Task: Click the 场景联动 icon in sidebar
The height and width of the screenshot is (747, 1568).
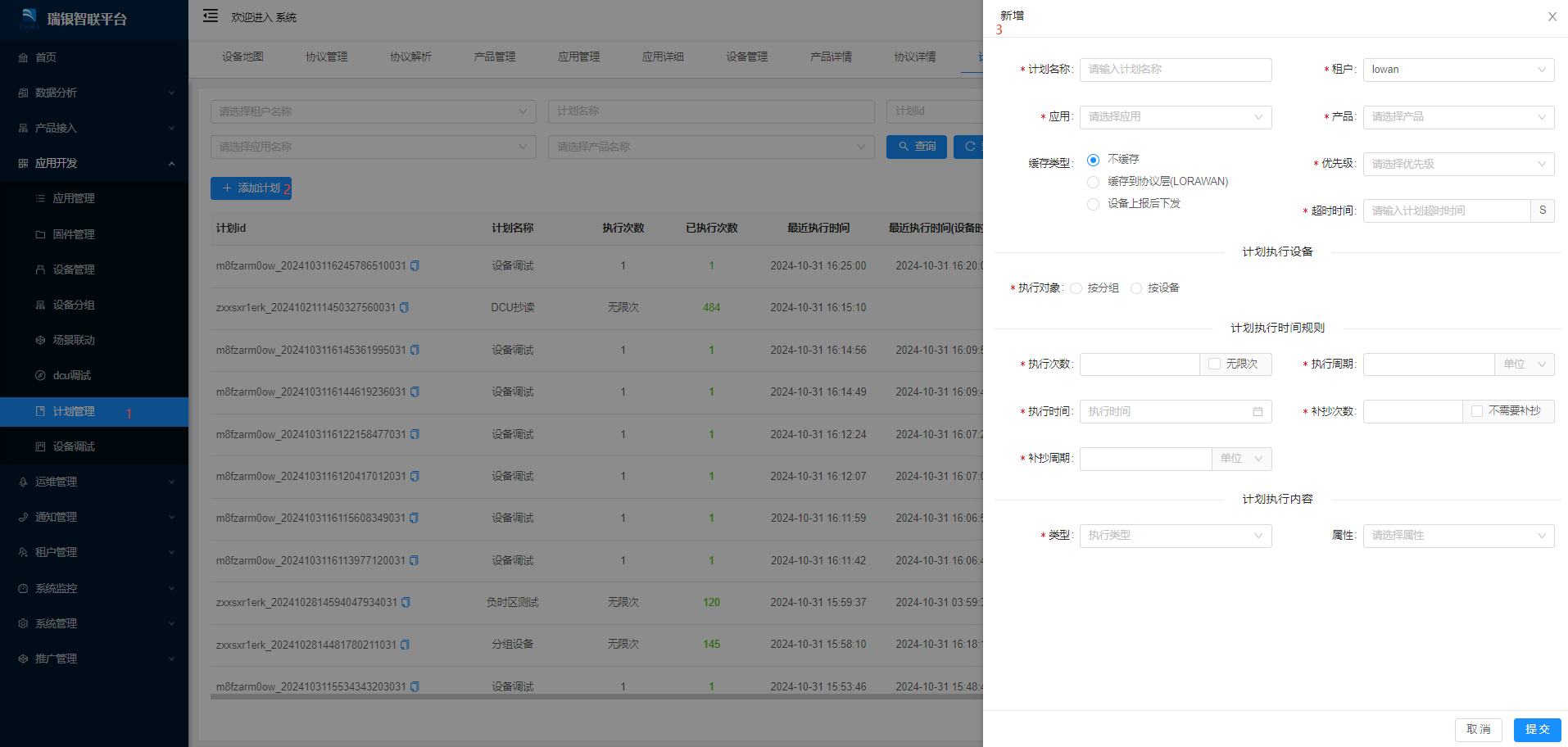Action: pyautogui.click(x=40, y=340)
